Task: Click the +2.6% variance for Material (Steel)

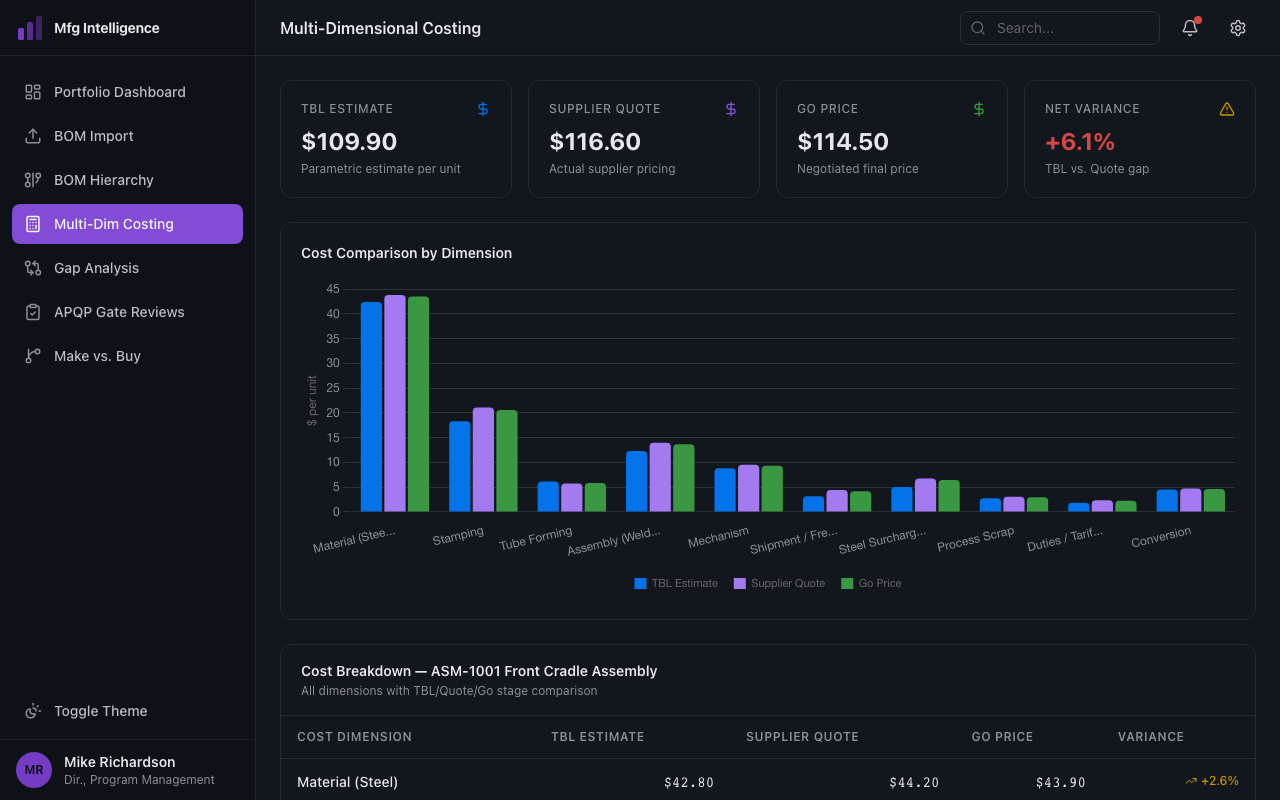Action: click(x=1212, y=781)
